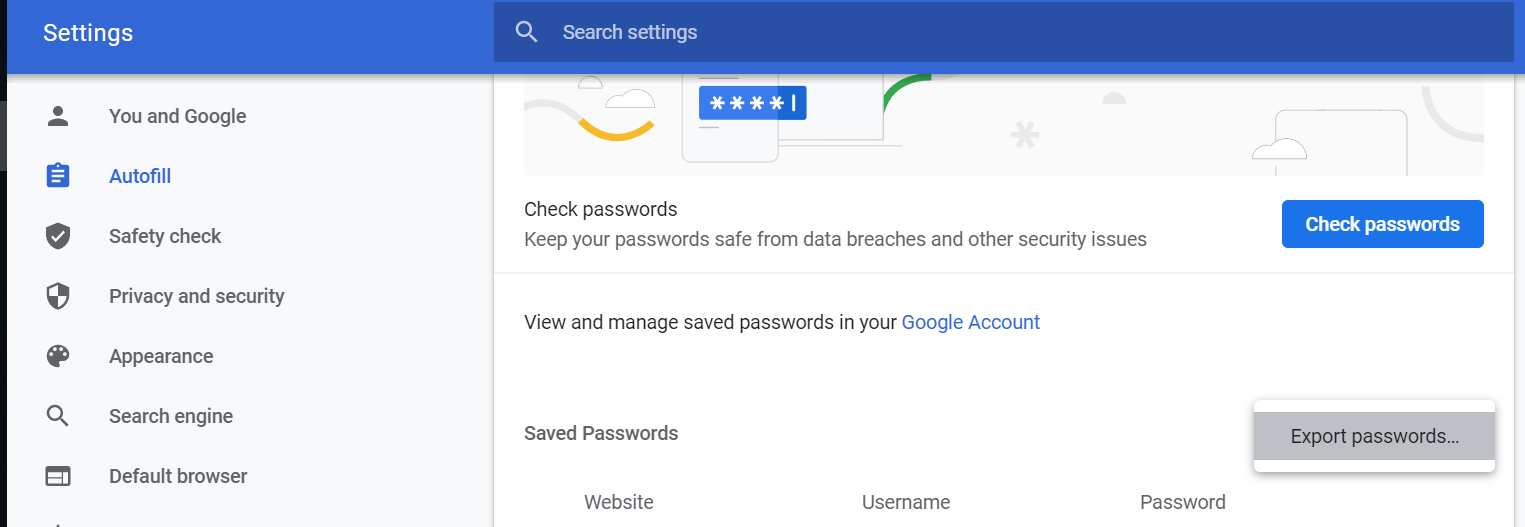This screenshot has height=527, width=1525.
Task: Navigate to Privacy and security label
Action: tap(196, 296)
